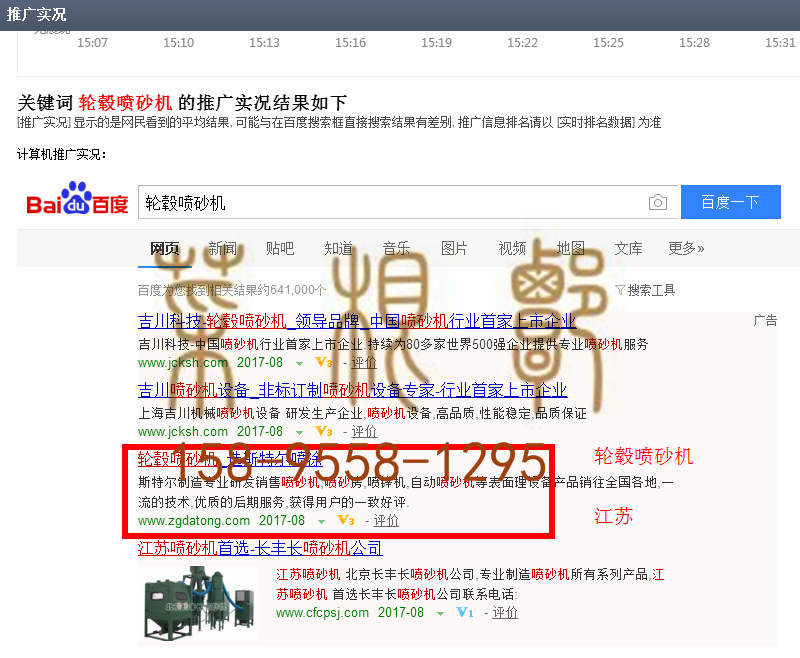Open the 吉川喷砂机设备 非标订制 result link
The image size is (800, 658).
point(353,390)
